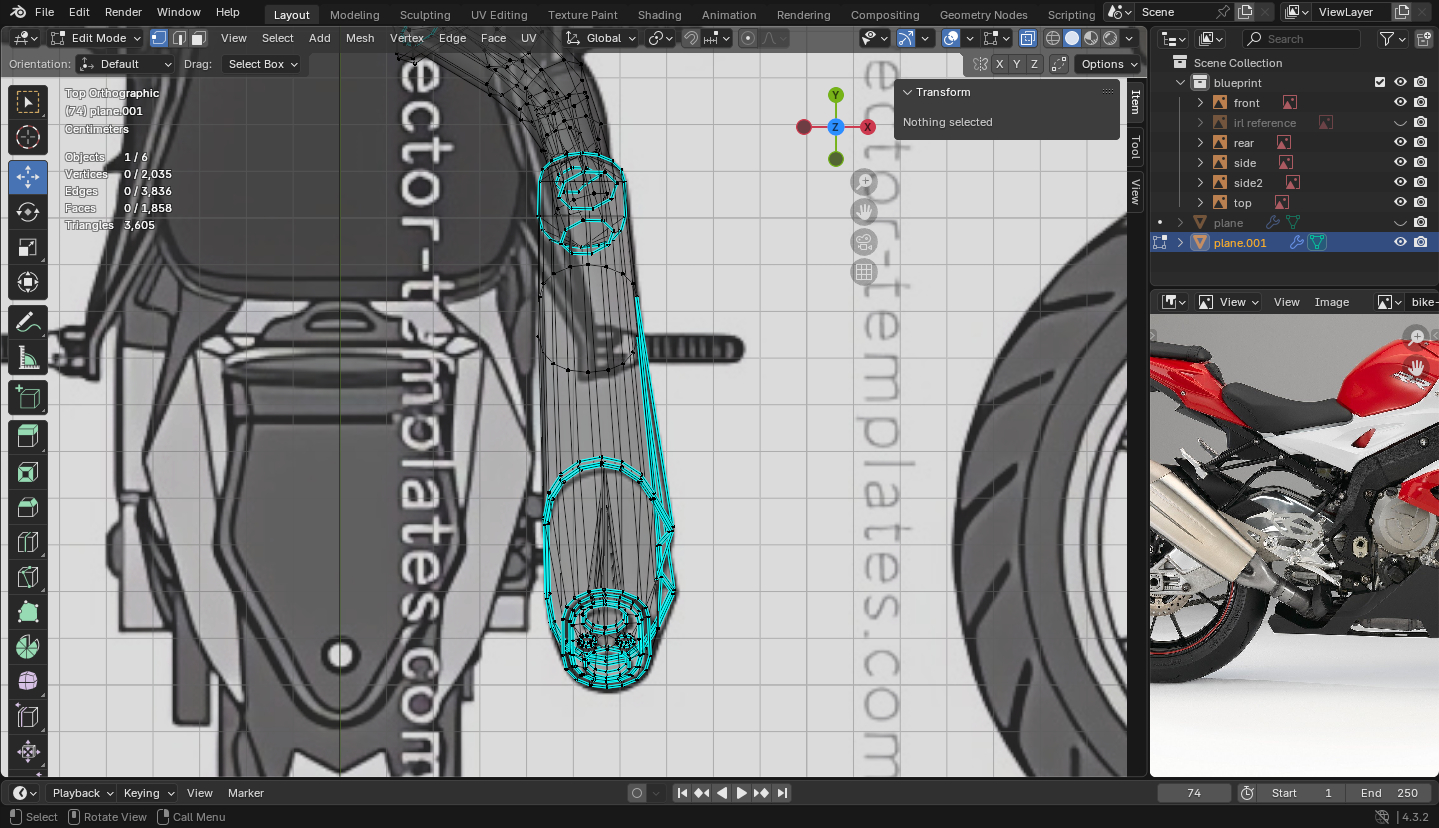
Task: Switch to the UV Editing workspace tab
Action: [x=499, y=15]
